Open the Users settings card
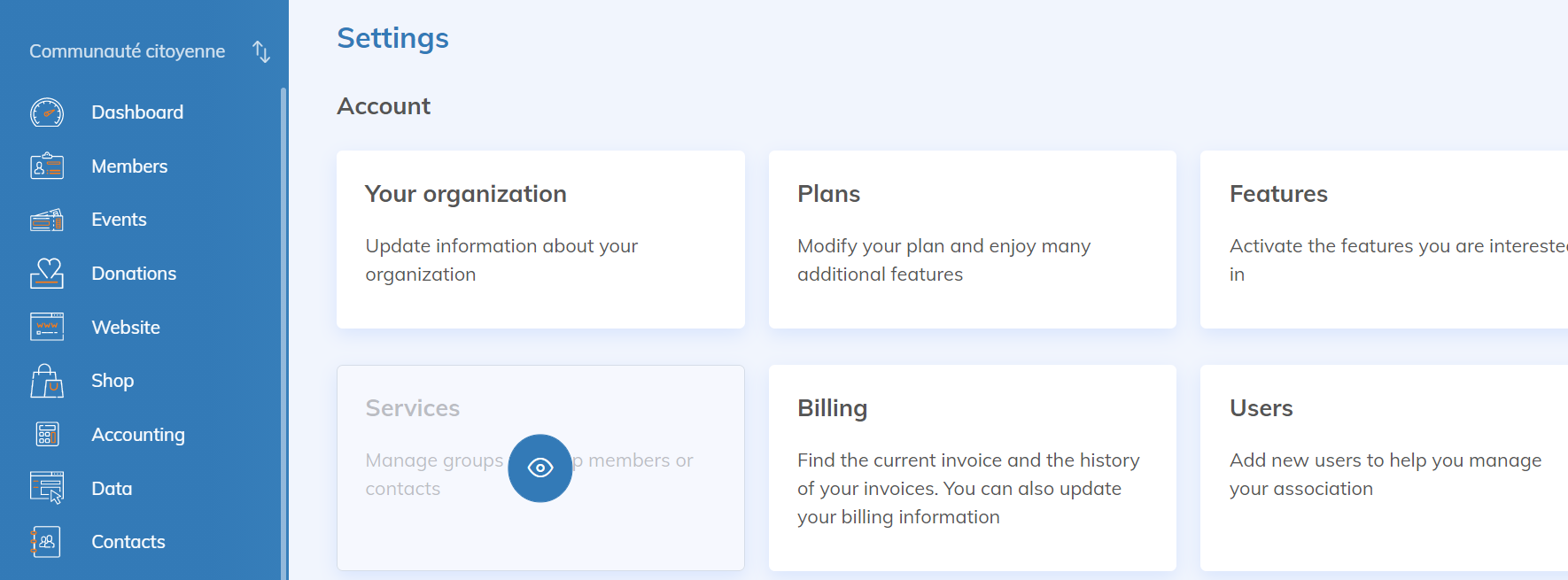 click(x=1384, y=468)
